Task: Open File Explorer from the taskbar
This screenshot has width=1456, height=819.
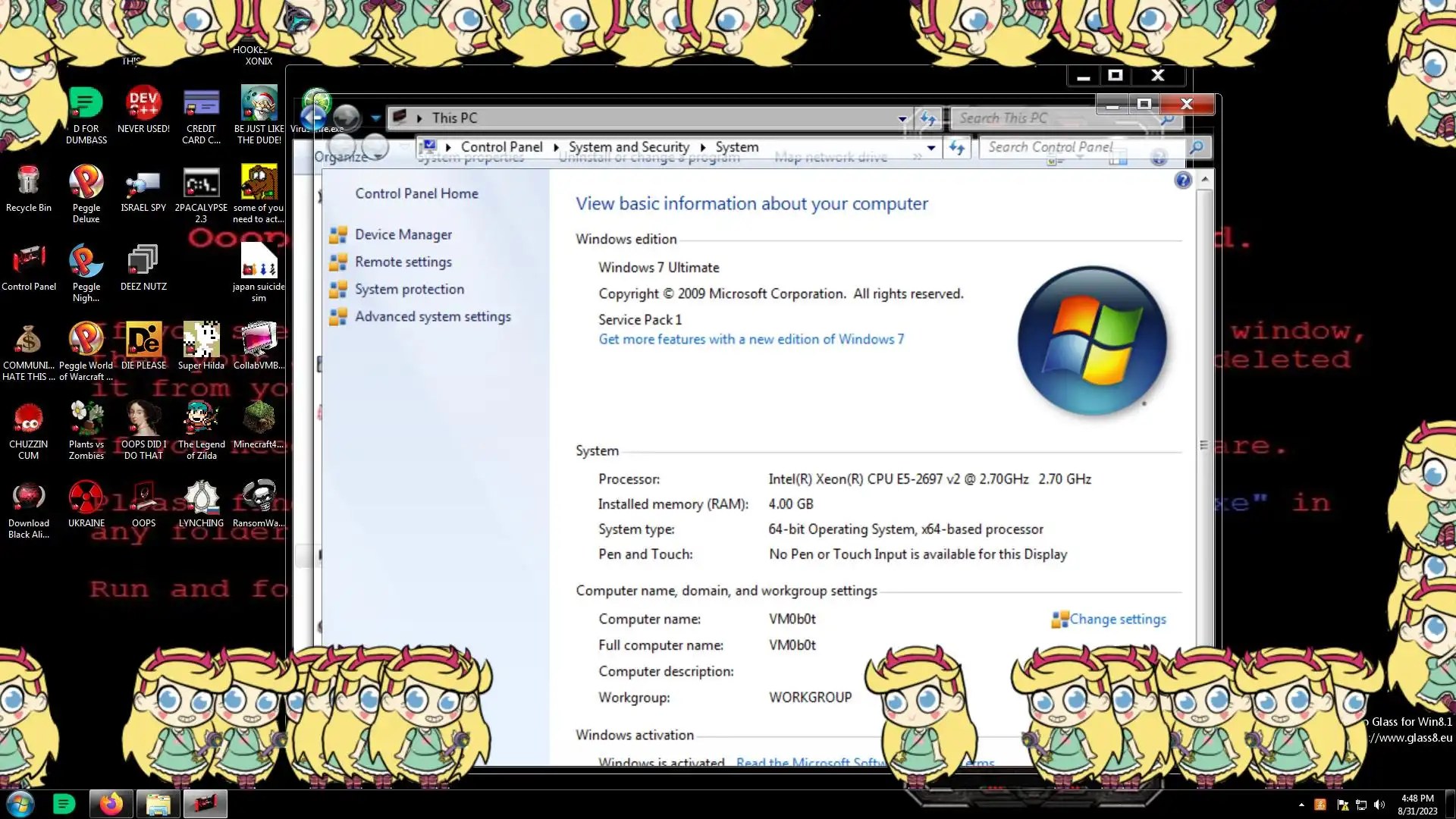Action: [x=158, y=804]
